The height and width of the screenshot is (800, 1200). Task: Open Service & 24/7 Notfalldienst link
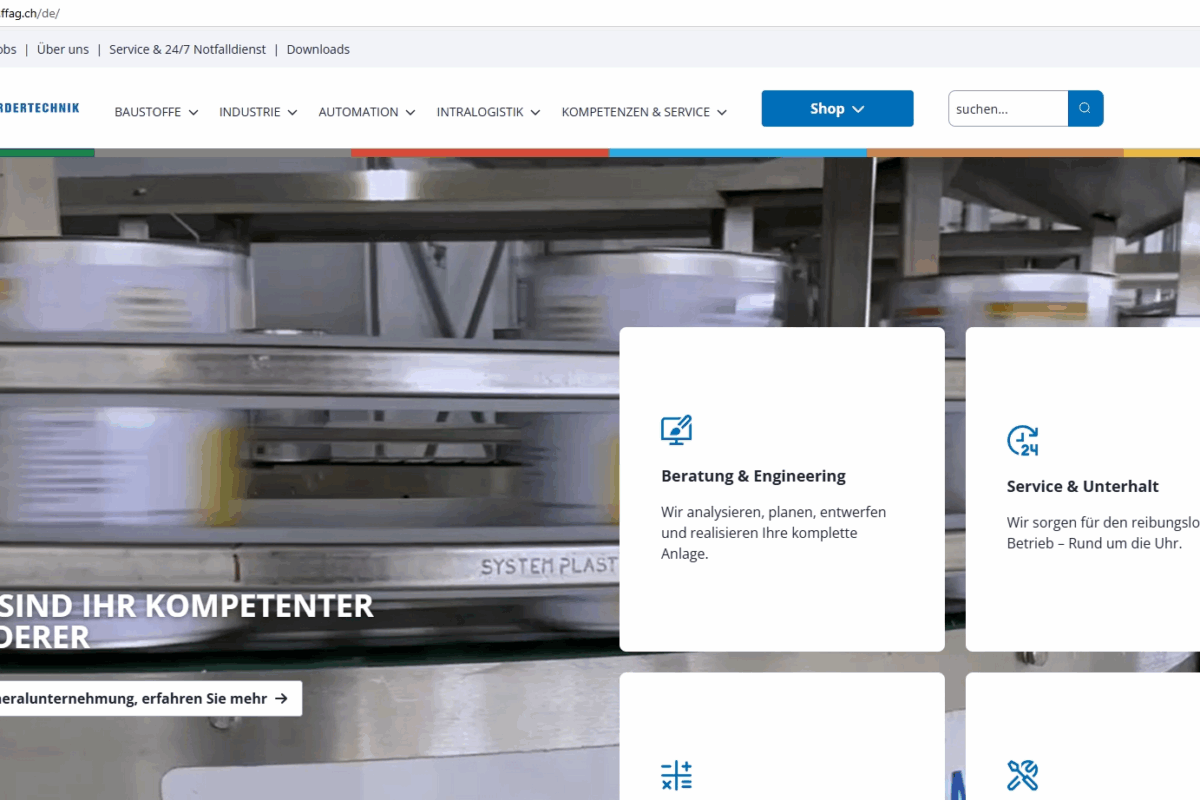coord(187,49)
